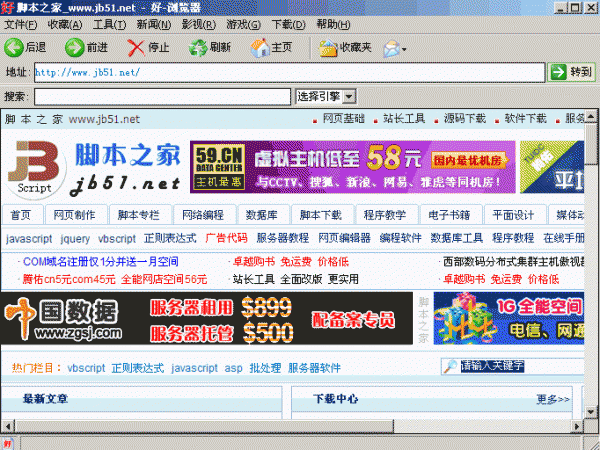
Task: Click the 服务器软件 hot column link
Action: pos(314,368)
